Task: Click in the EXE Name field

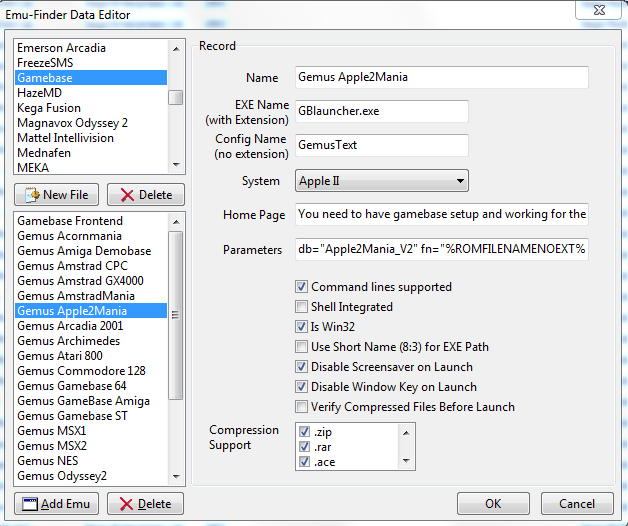Action: [382, 111]
